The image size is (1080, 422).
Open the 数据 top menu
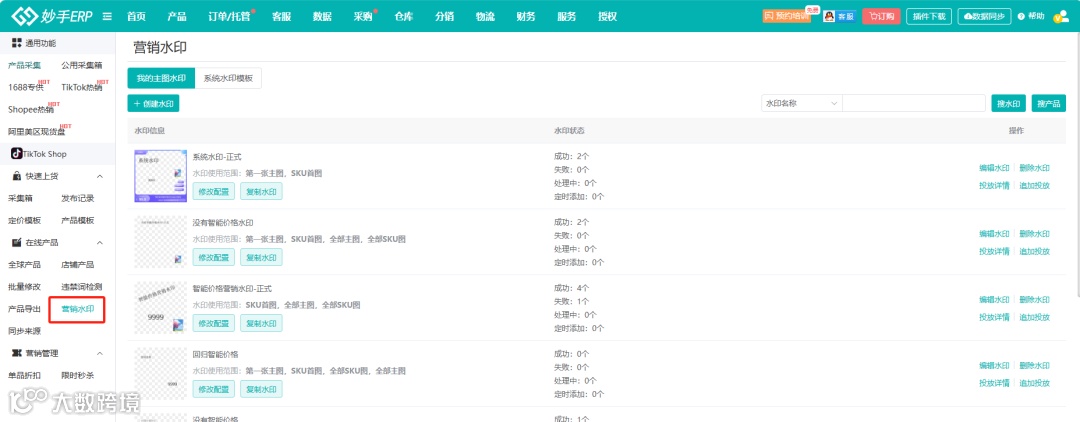tap(322, 17)
